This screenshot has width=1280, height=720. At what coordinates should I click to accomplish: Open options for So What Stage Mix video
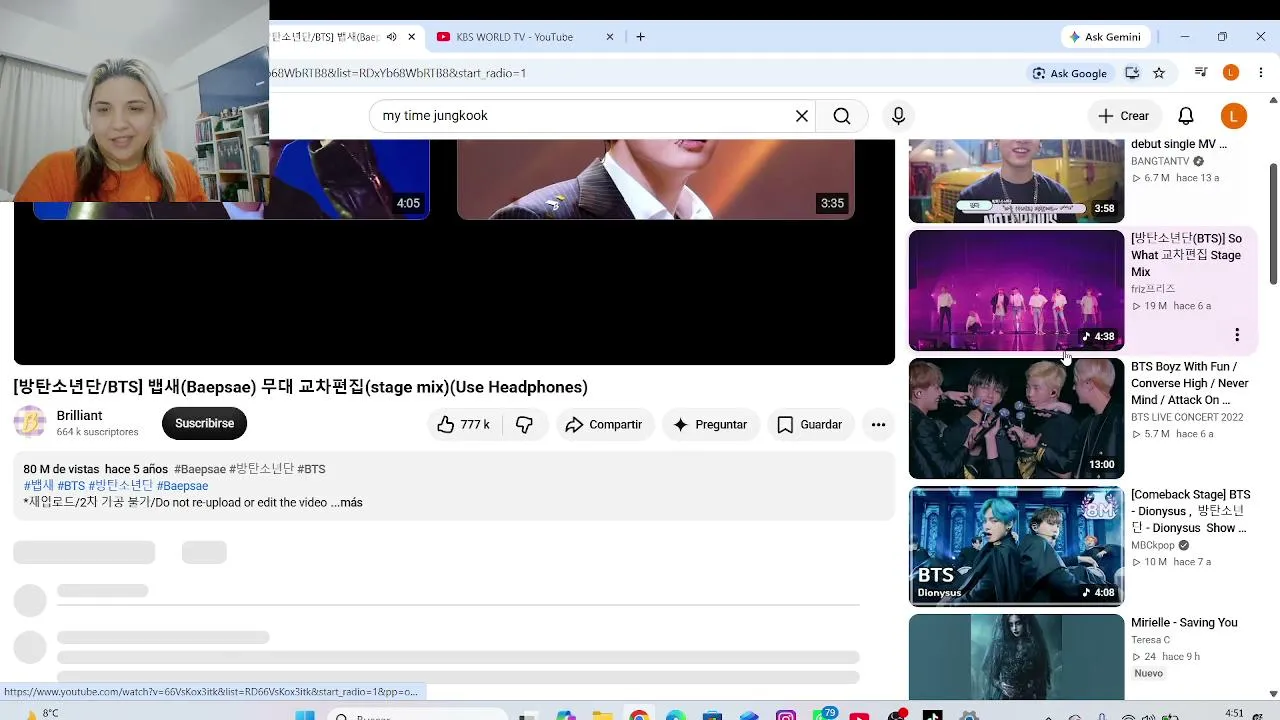(x=1237, y=335)
